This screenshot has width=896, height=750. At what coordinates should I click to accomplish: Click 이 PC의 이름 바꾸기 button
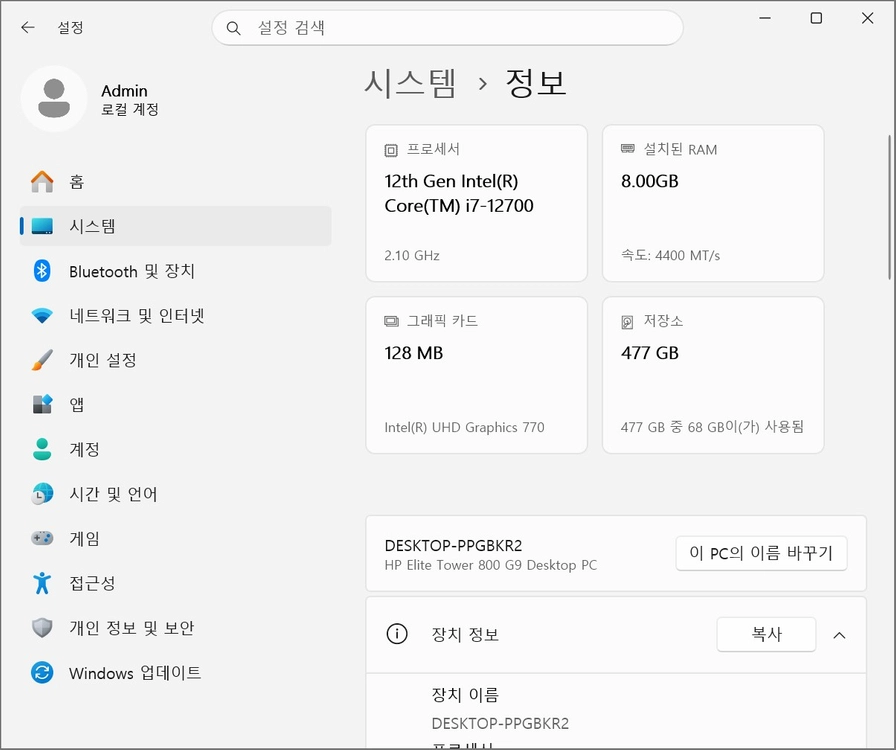click(761, 553)
